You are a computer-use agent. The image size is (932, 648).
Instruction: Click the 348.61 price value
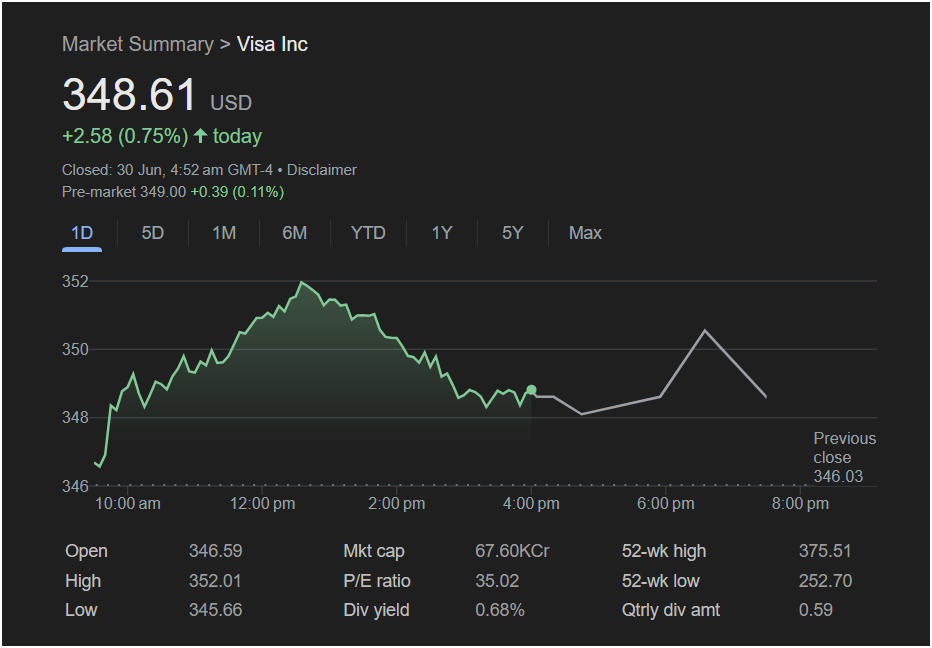129,95
